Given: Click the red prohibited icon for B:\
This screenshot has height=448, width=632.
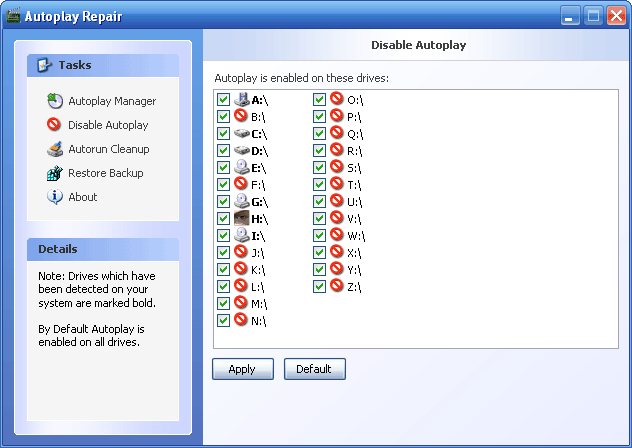Looking at the screenshot, I should 241,116.
